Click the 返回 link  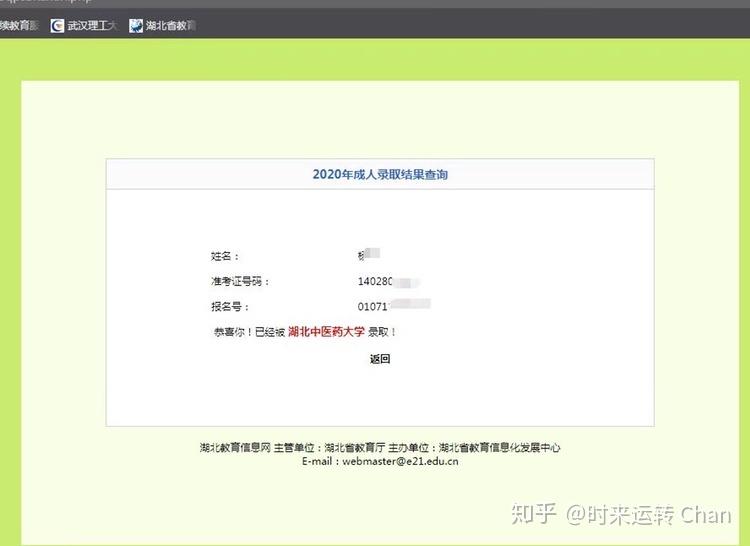(x=380, y=359)
